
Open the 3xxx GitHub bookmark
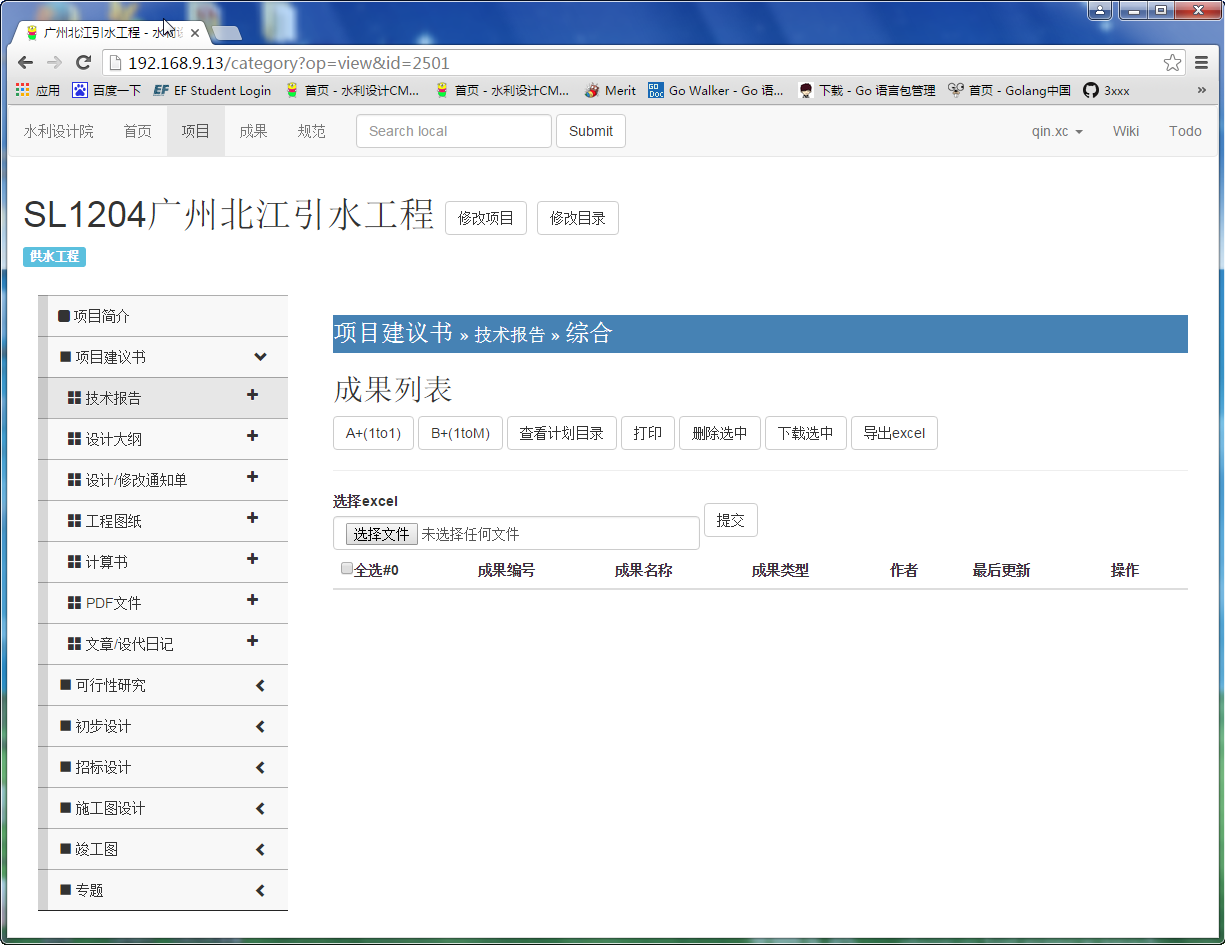[1107, 90]
